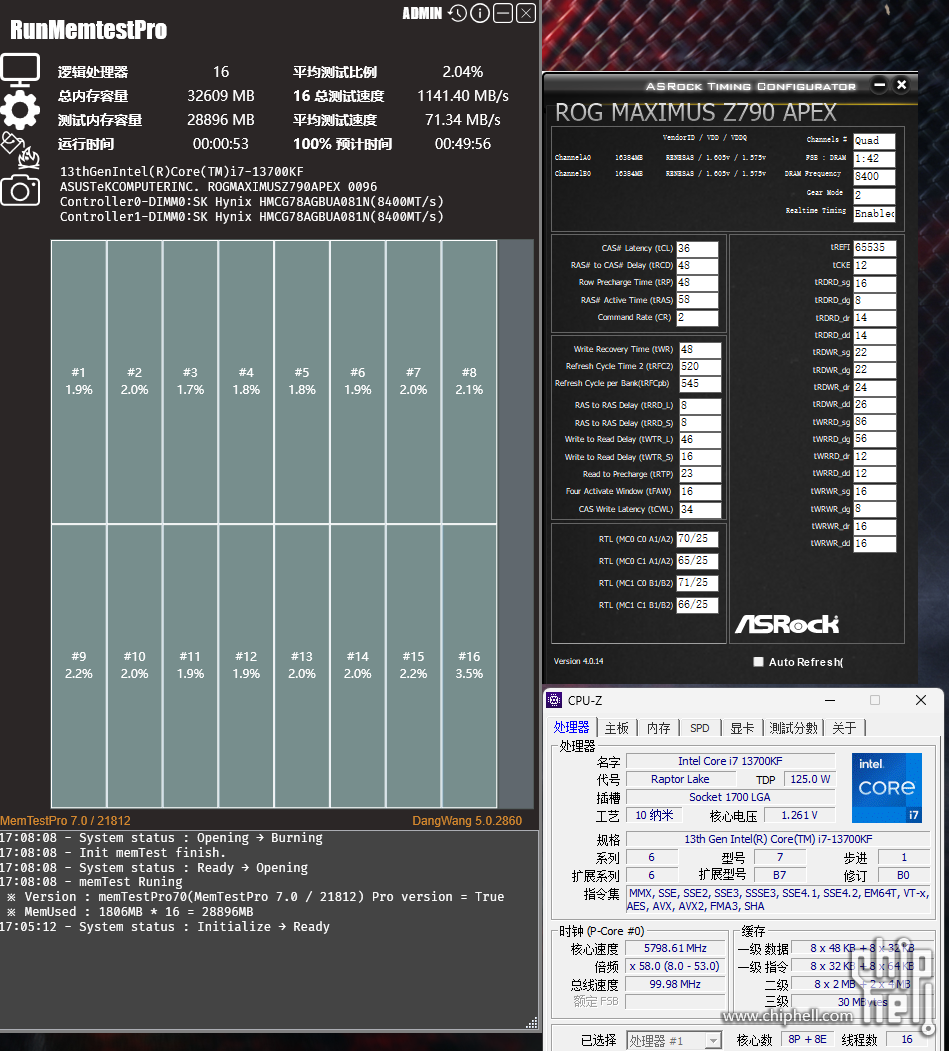Close the ASRock Timing Configurator window

901,85
